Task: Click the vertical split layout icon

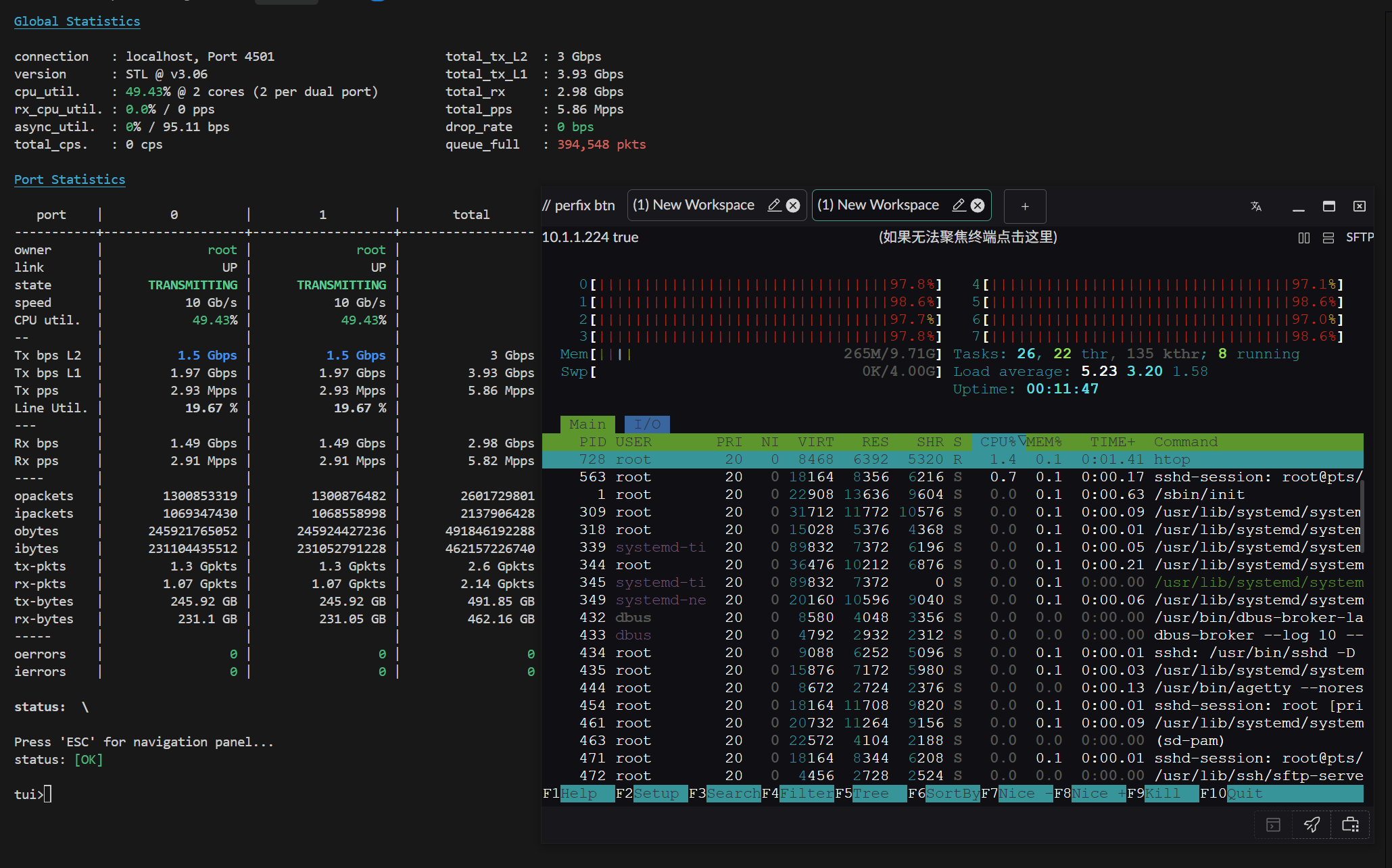Action: tap(1304, 238)
